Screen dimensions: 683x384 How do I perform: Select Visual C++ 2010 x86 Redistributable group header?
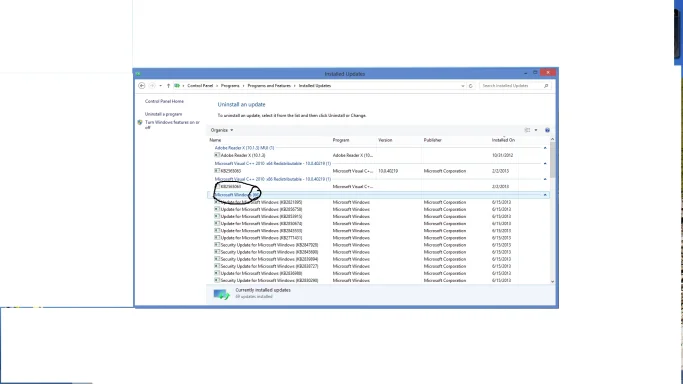click(x=273, y=179)
